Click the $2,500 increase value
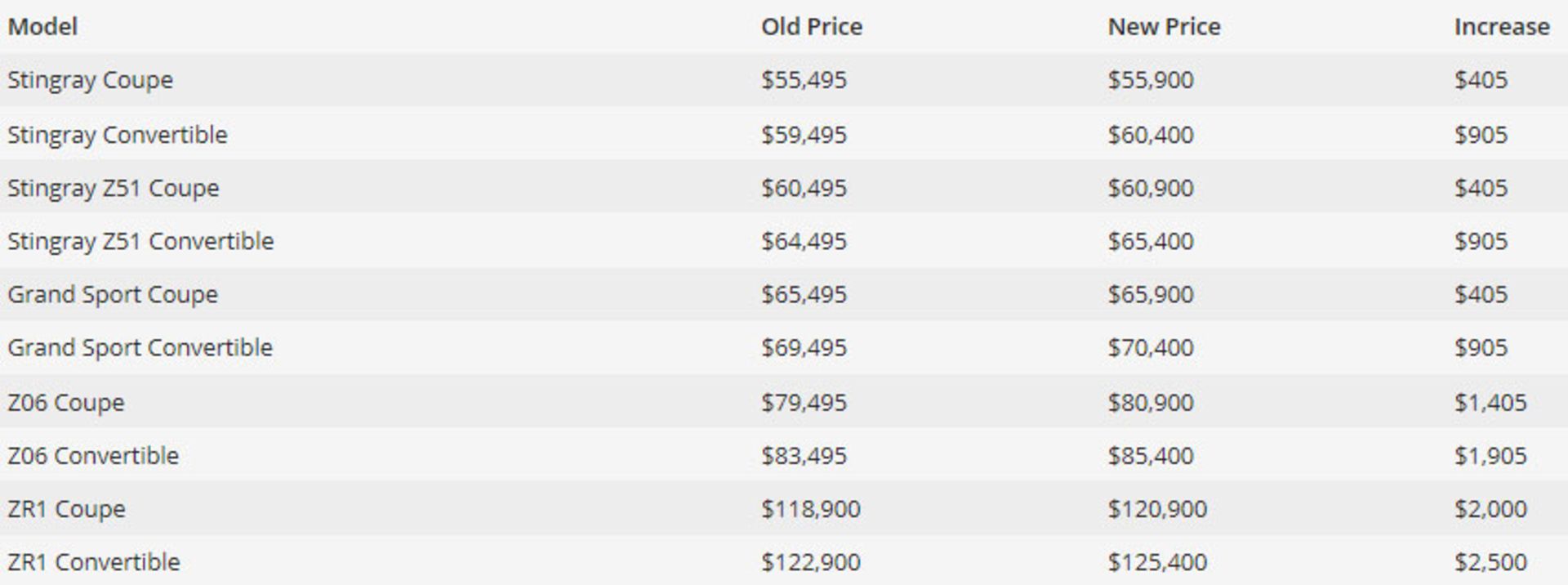 tap(1490, 561)
